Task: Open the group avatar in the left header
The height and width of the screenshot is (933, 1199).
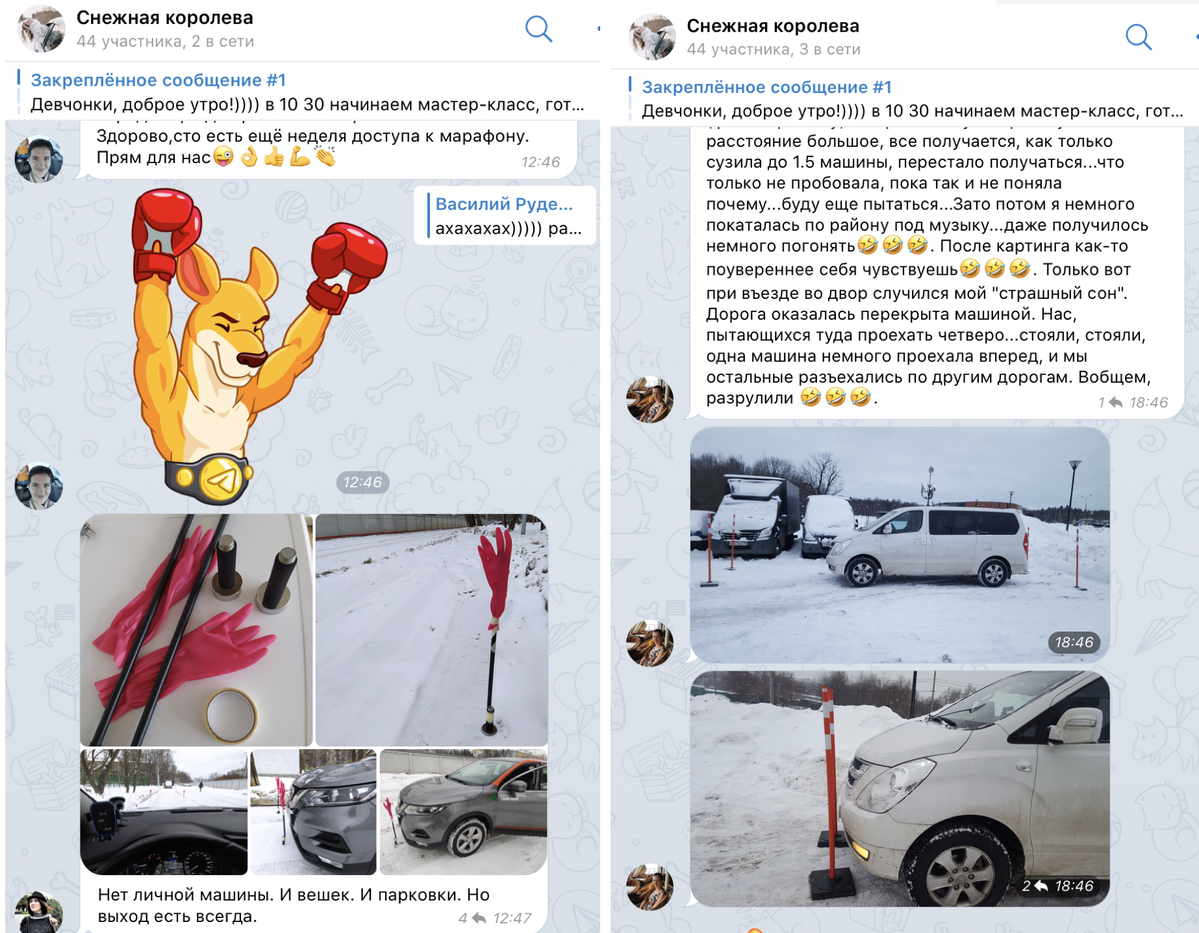Action: pos(41,29)
